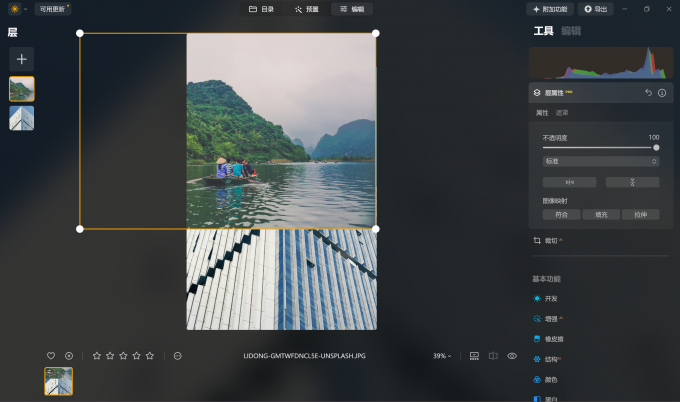Toggle the filmstrip display icon

tap(474, 356)
